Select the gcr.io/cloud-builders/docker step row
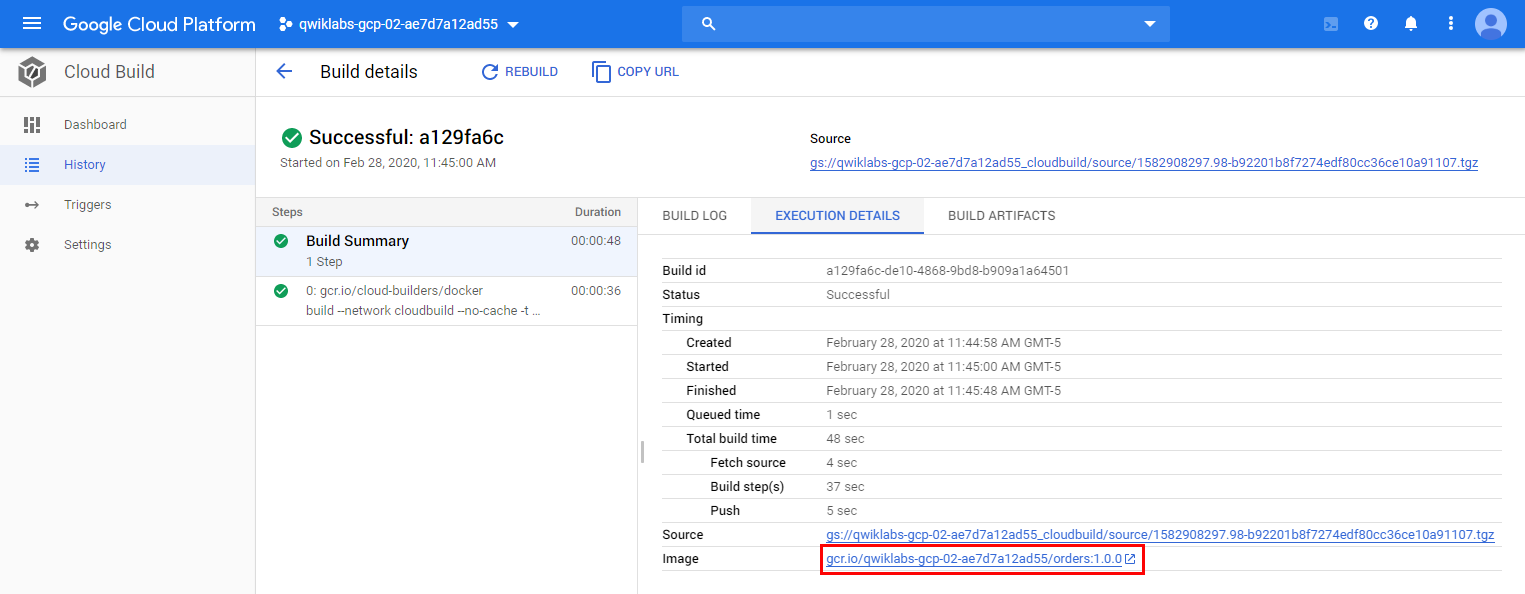Viewport: 1525px width, 594px height. pos(447,301)
